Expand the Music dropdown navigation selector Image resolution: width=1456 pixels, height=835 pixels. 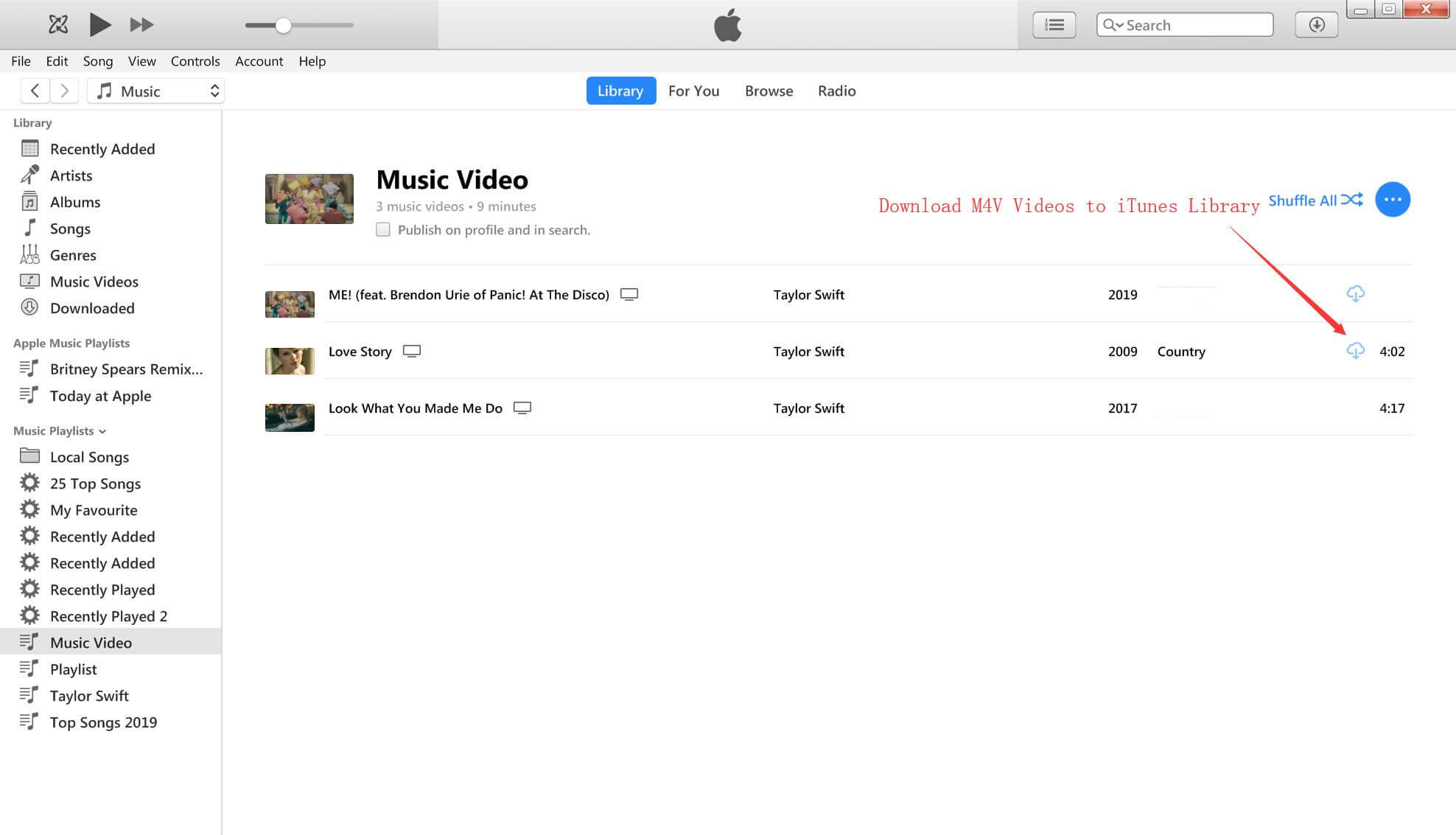coord(213,91)
